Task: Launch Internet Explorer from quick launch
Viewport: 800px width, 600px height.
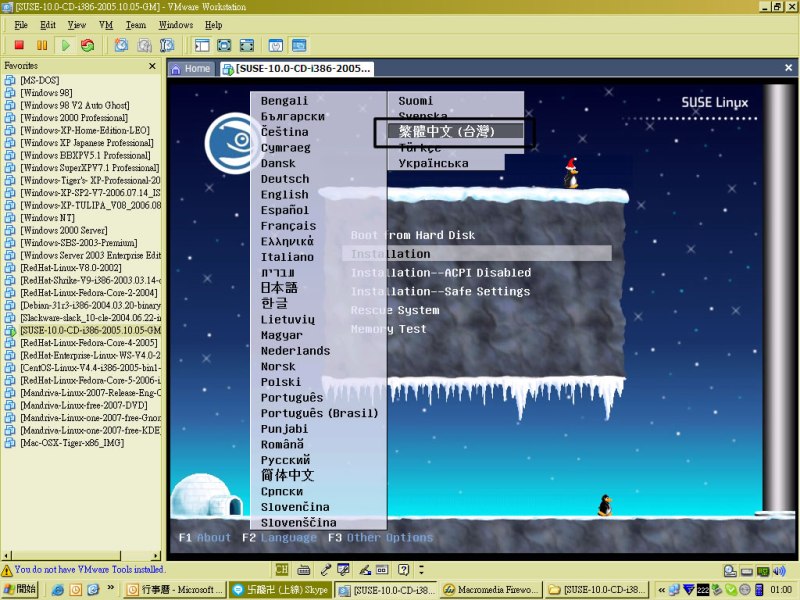Action: tap(58, 590)
